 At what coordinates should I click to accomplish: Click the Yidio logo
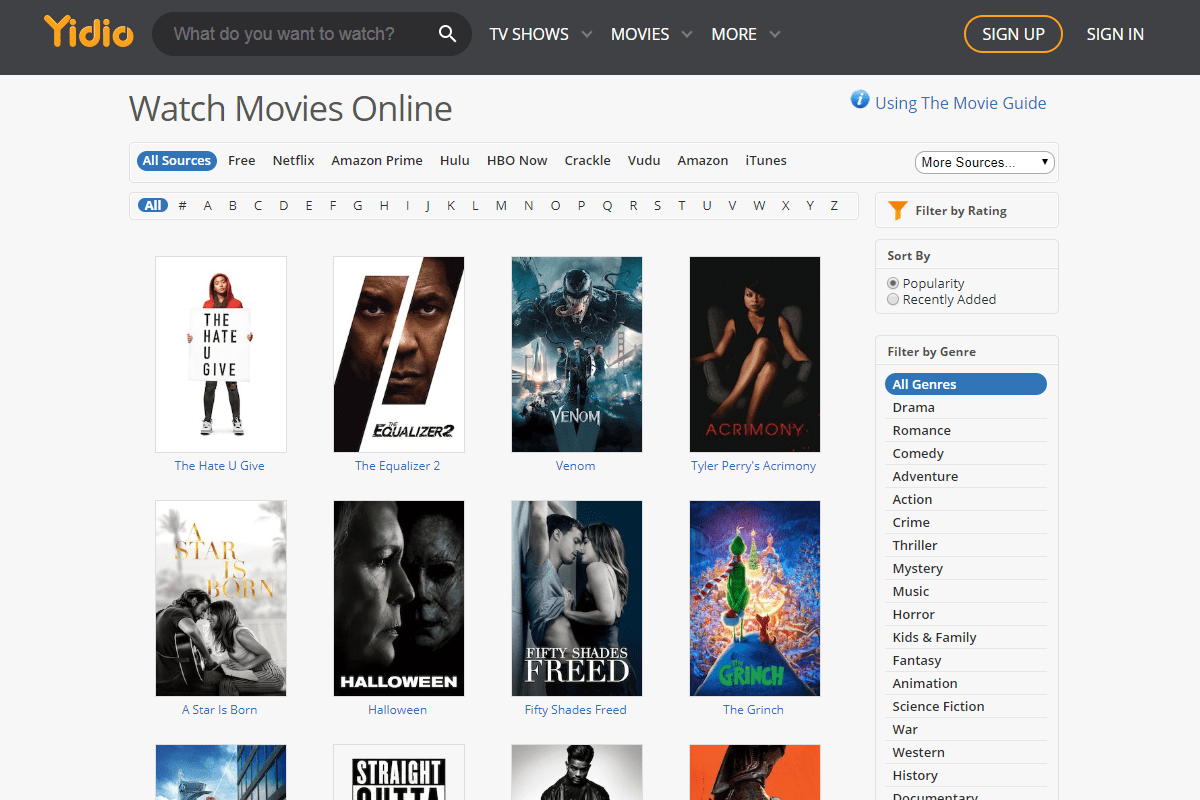point(88,33)
